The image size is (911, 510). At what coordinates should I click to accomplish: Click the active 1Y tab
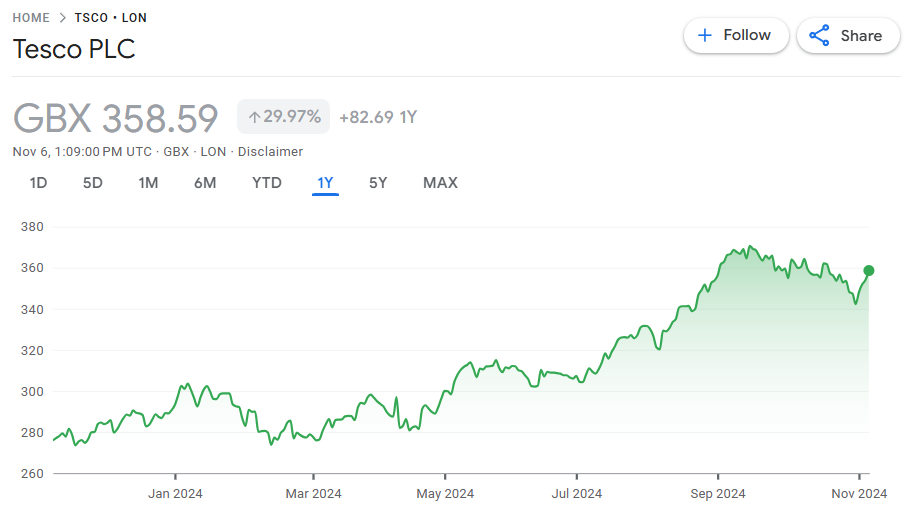pyautogui.click(x=325, y=183)
